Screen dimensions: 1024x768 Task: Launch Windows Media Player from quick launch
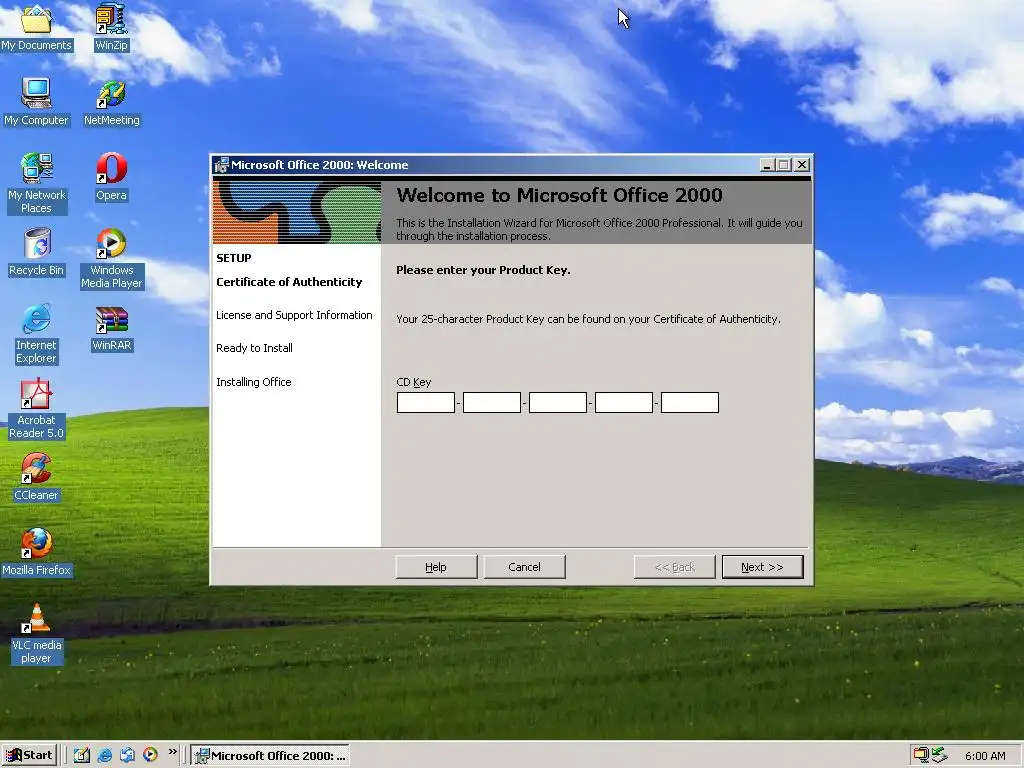click(150, 755)
